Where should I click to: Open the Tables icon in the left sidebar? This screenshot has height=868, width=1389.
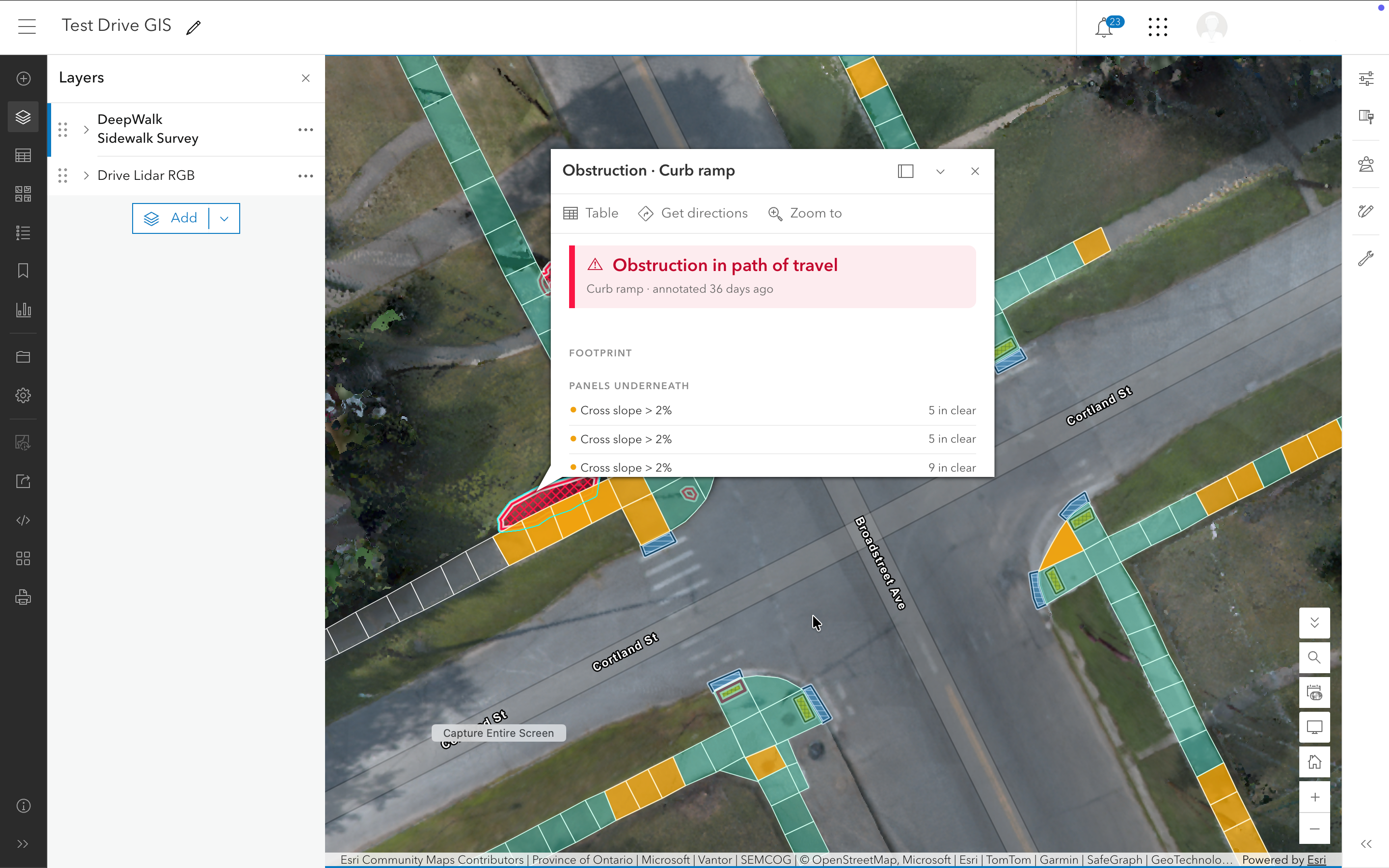(24, 156)
